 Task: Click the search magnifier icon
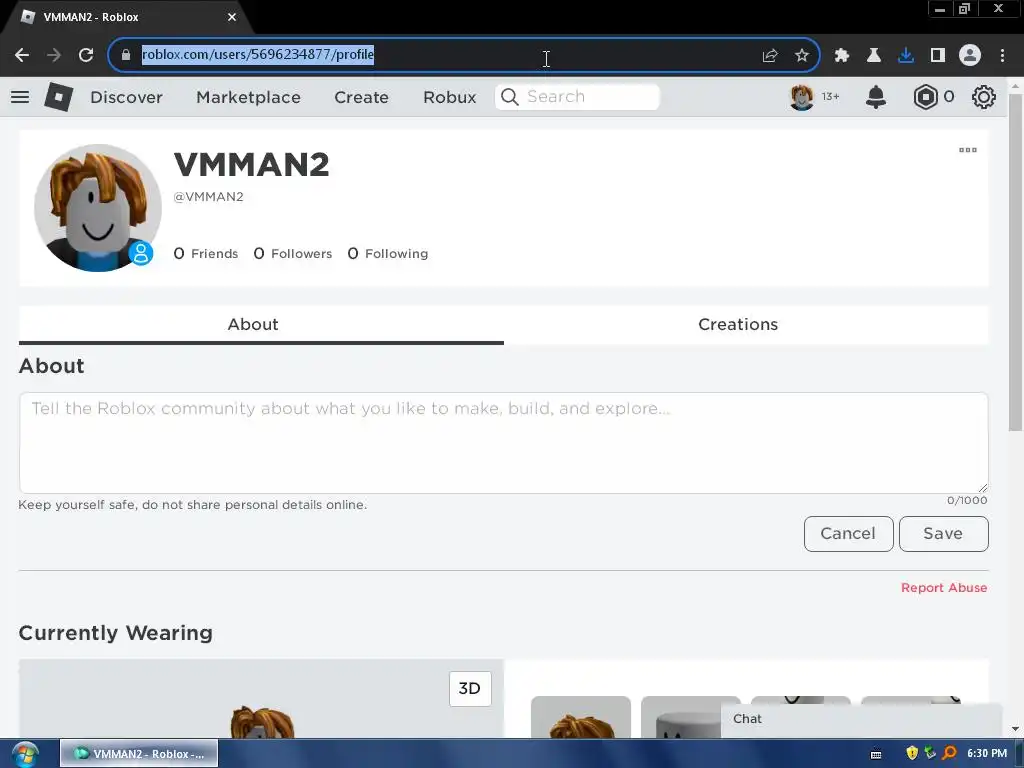tap(510, 97)
